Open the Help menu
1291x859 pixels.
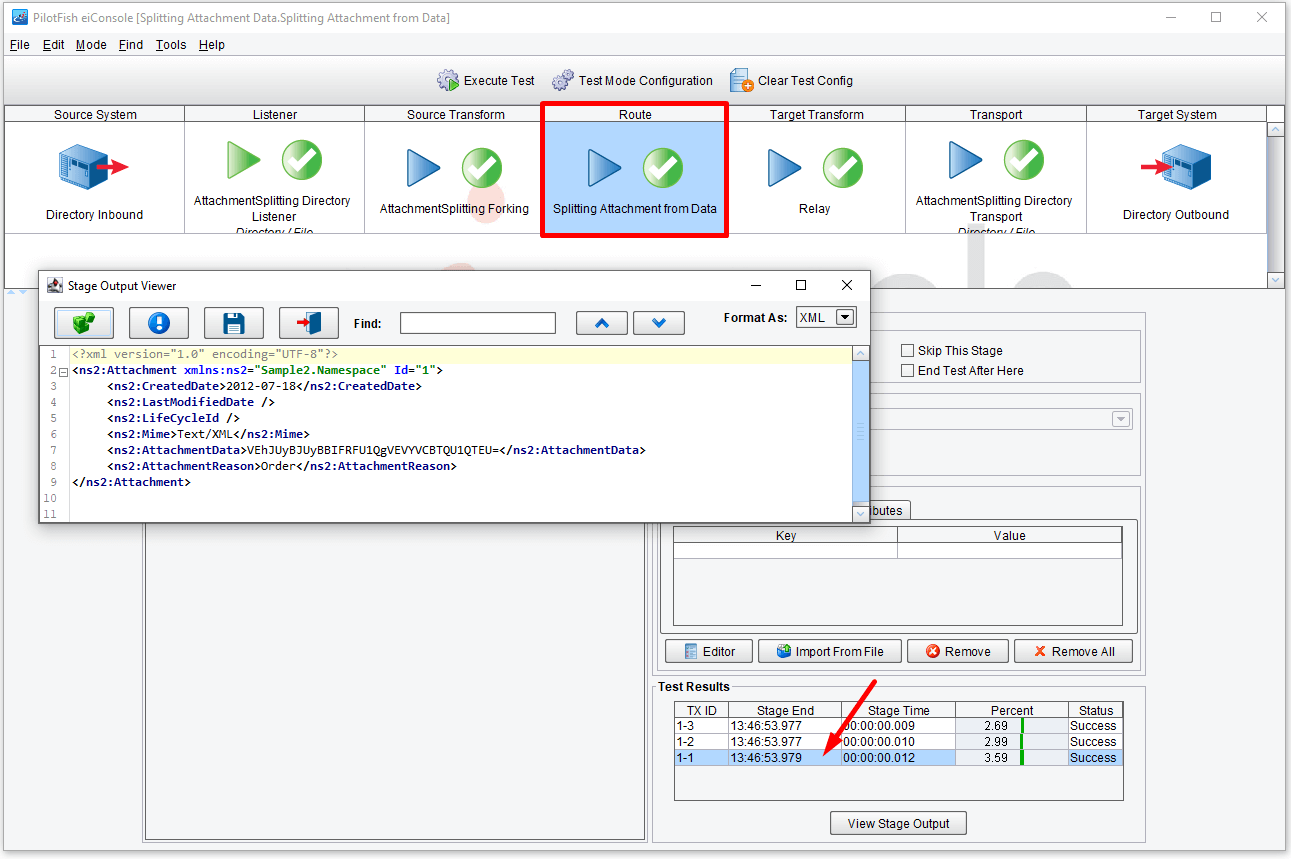click(x=212, y=45)
